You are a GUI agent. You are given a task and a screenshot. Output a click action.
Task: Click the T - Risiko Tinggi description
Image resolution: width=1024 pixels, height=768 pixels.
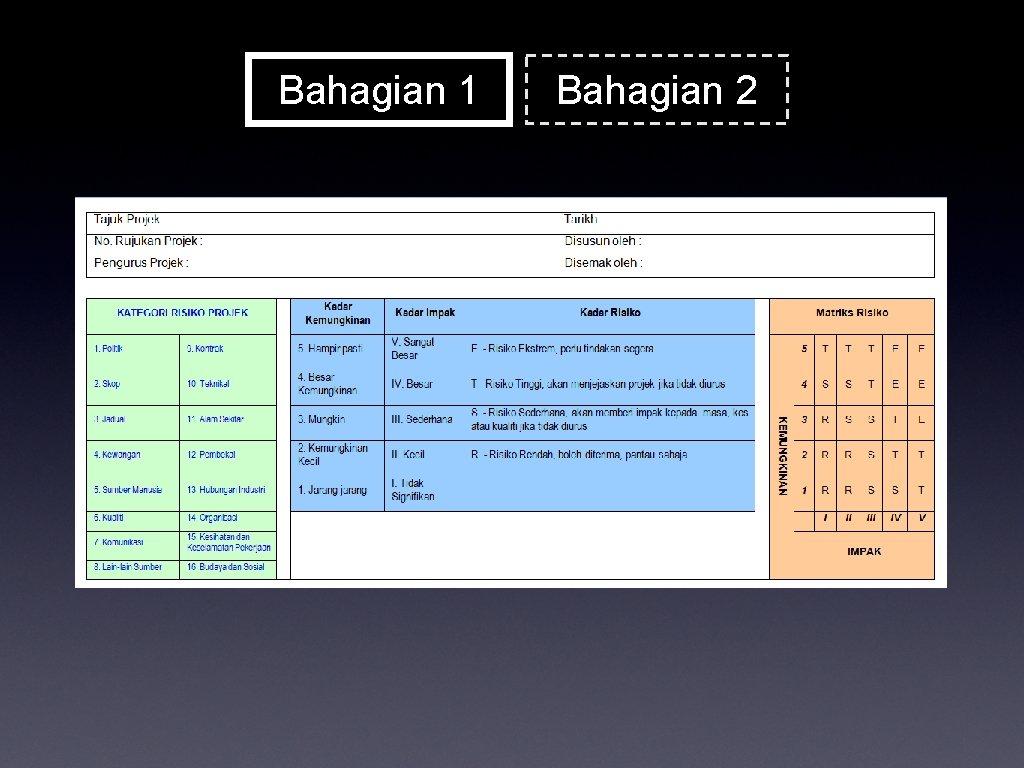[x=598, y=384]
